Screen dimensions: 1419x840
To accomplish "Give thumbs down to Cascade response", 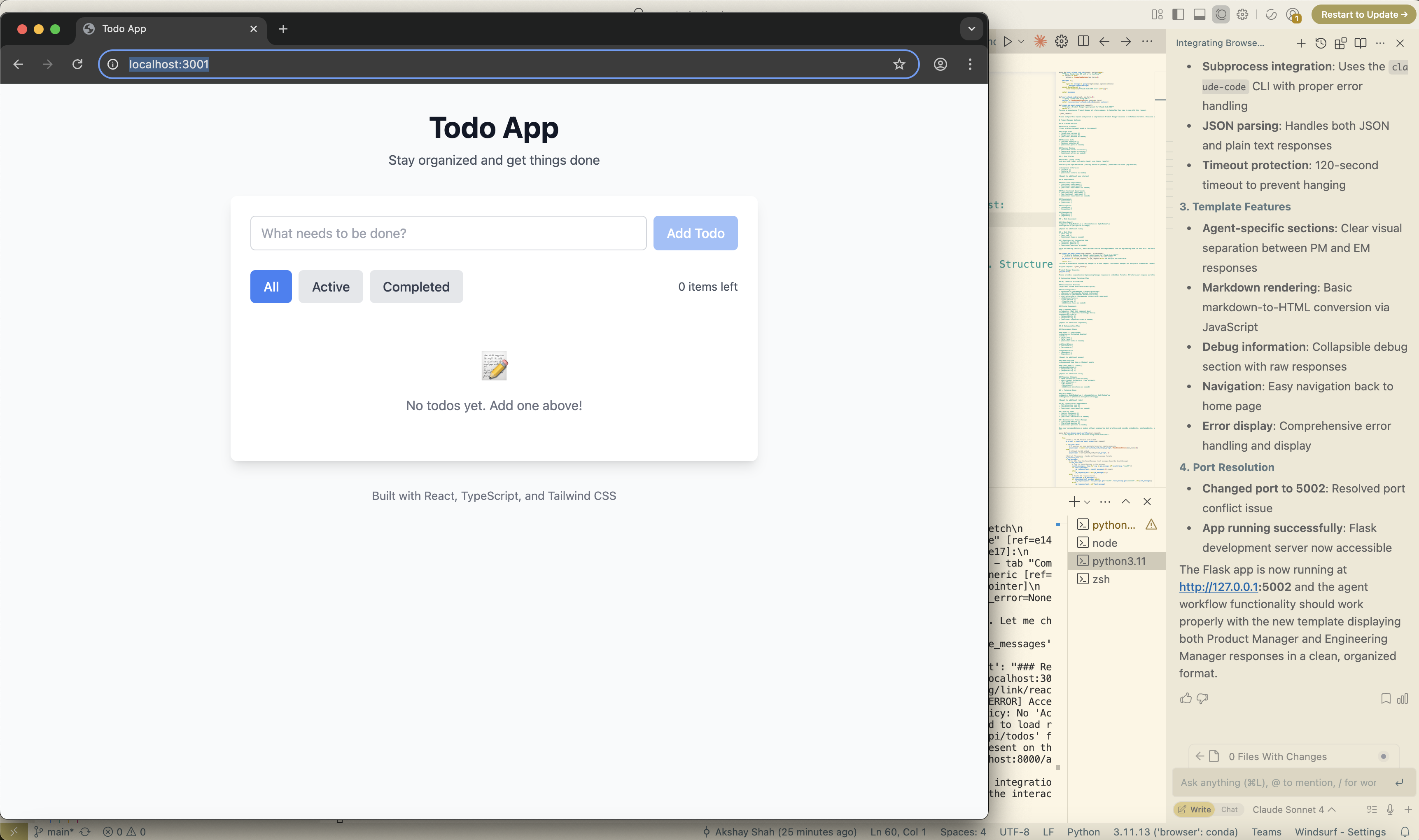I will [1202, 698].
